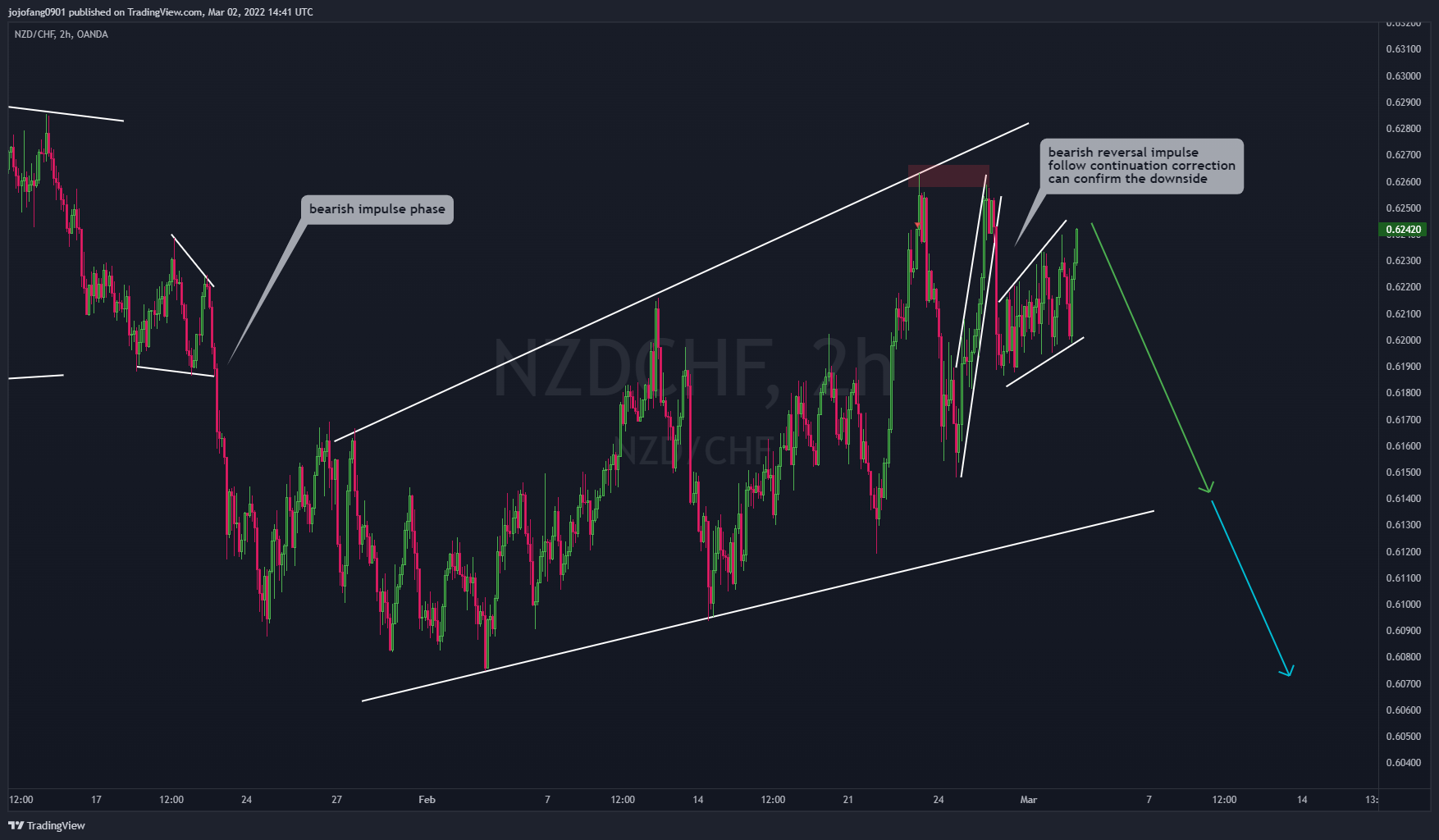
Task: Click the '21' date label on the time axis
Action: (848, 800)
